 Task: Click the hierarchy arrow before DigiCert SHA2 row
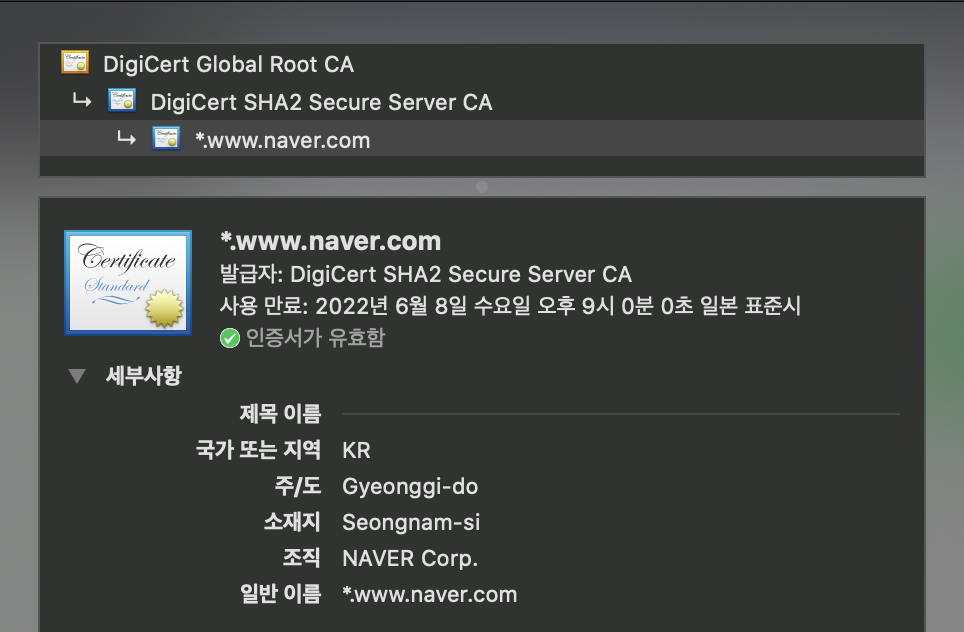point(82,100)
